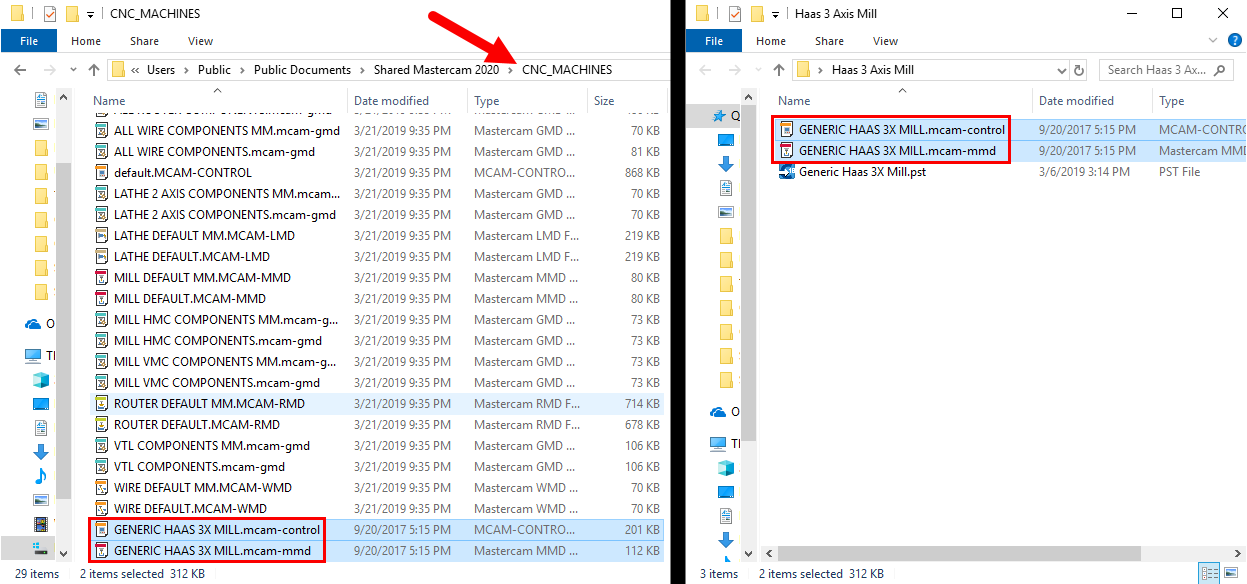The image size is (1247, 584).
Task: Select VTL COMPONENTS.mcam-gmd file name
Action: [199, 467]
